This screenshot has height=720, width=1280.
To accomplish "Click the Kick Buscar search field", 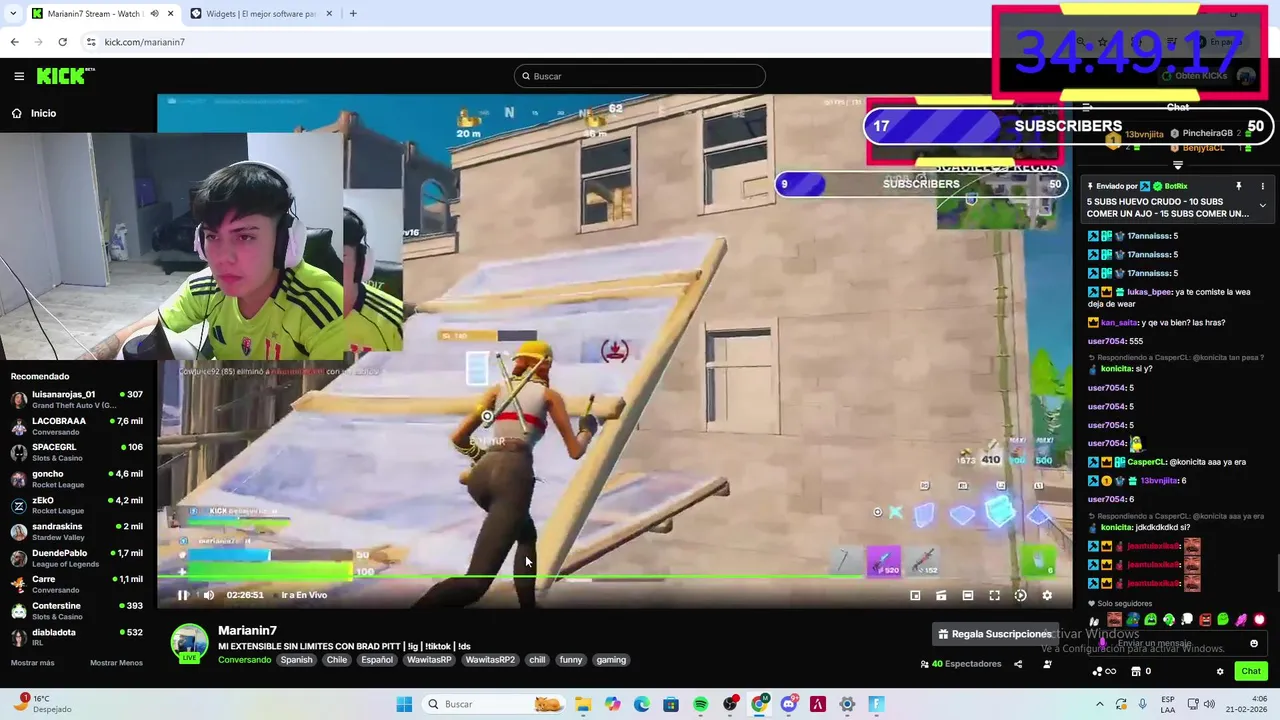I will click(640, 76).
